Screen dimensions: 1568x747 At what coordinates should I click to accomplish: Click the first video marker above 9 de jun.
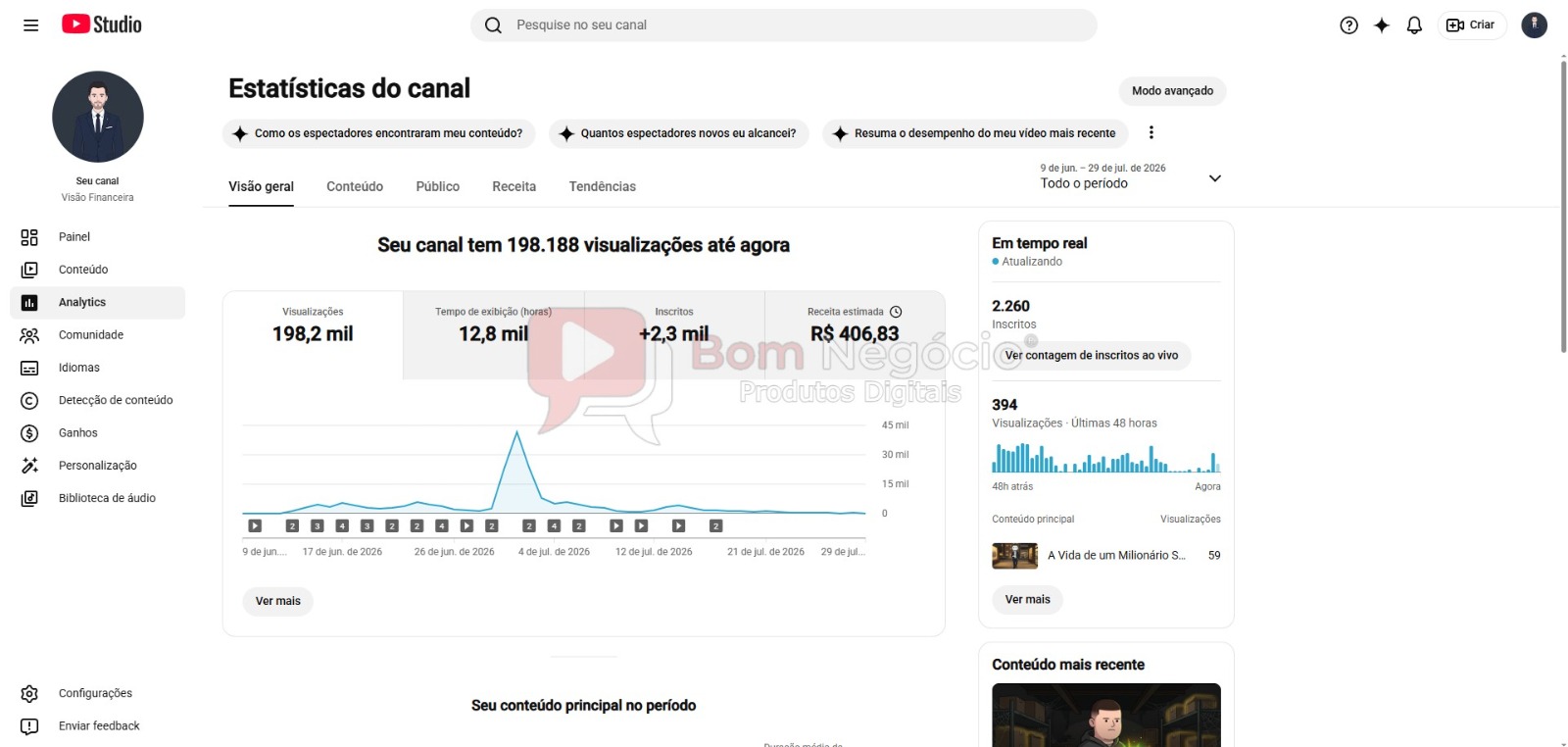click(x=255, y=526)
